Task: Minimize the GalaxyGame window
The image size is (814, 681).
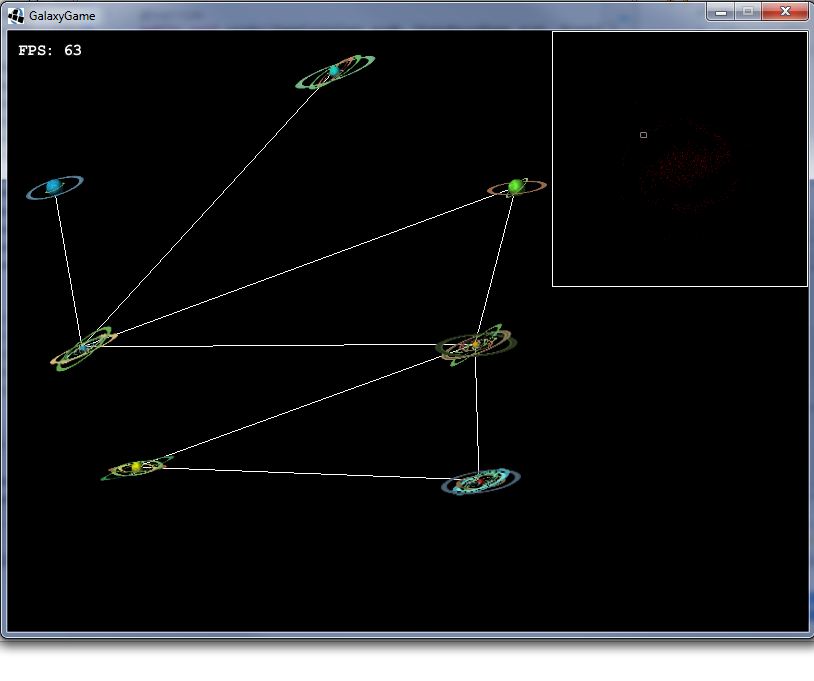Action: 721,11
